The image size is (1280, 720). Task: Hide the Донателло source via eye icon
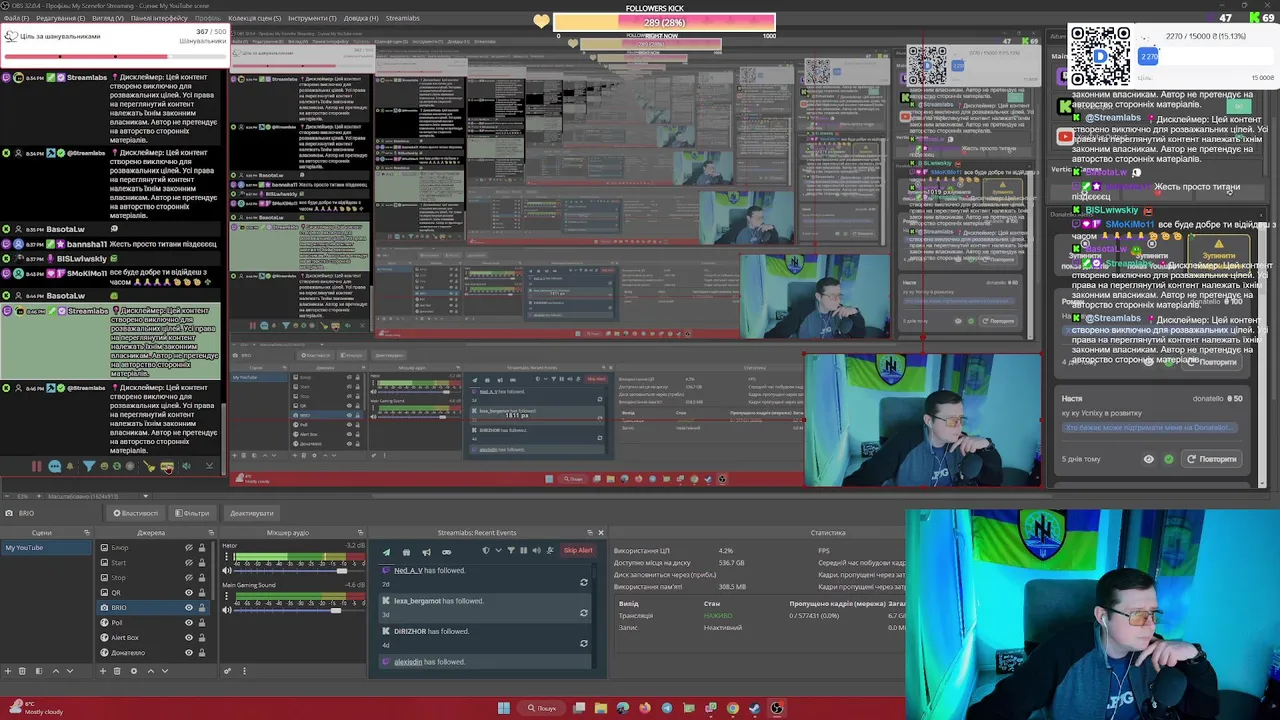point(189,653)
